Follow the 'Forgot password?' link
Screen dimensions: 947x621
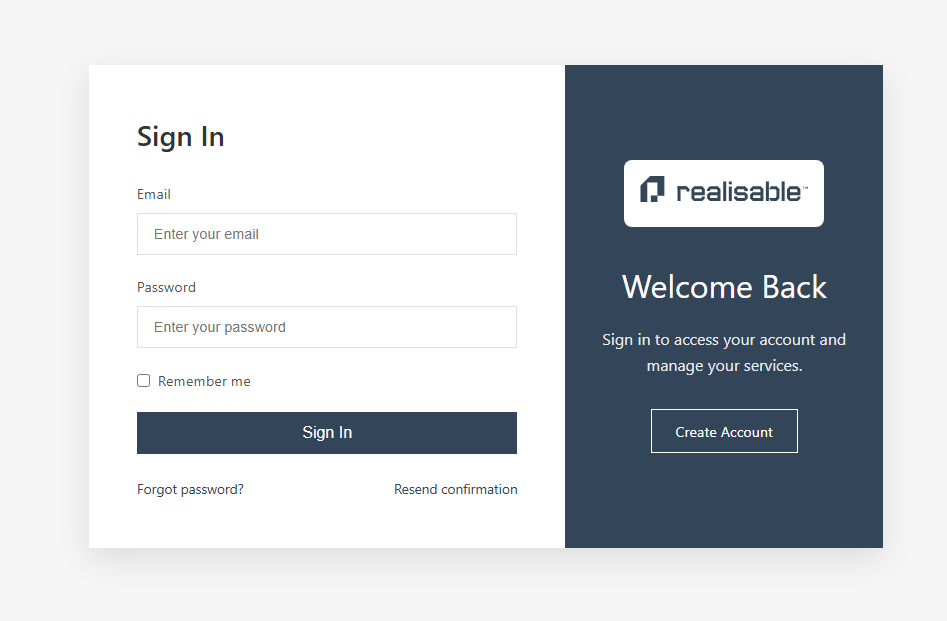(x=190, y=490)
